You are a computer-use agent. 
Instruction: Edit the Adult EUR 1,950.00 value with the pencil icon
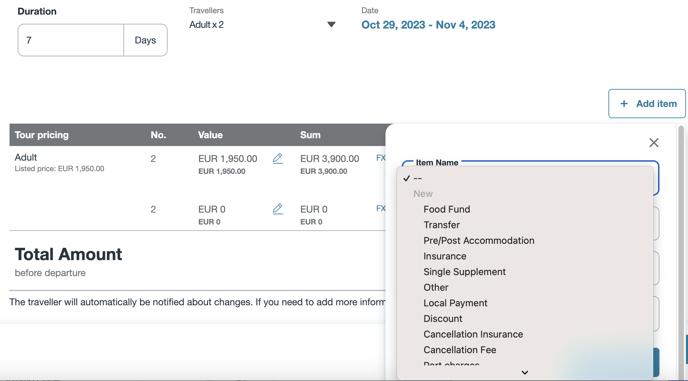278,158
